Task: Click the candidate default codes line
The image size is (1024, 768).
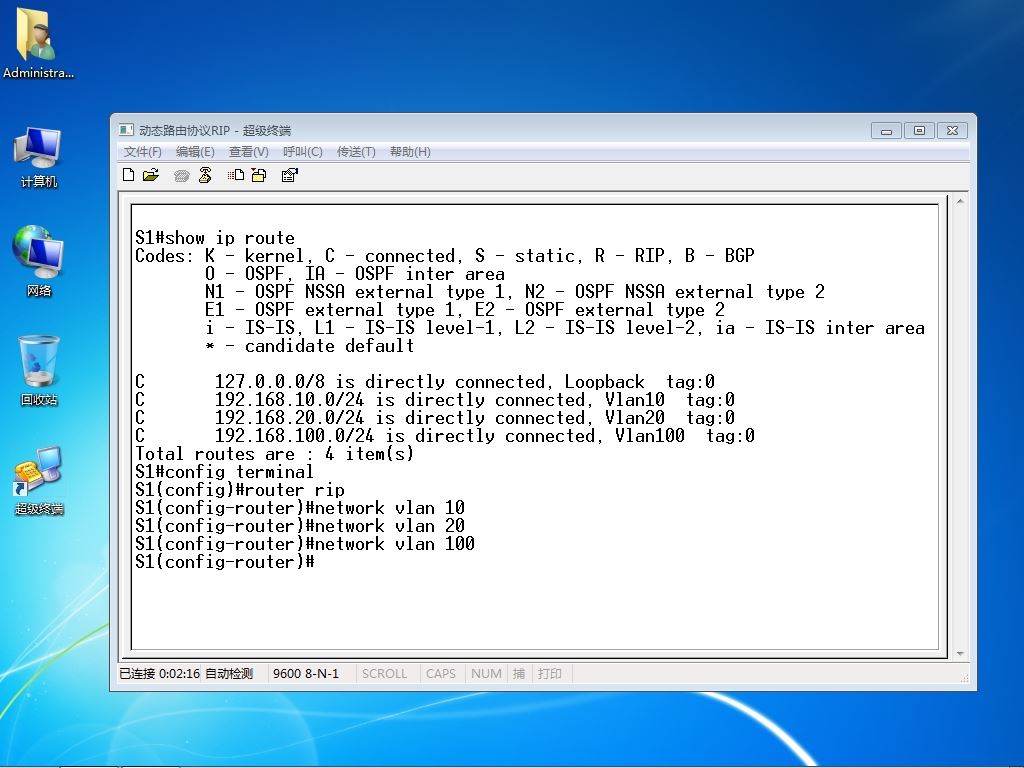Action: tap(310, 345)
